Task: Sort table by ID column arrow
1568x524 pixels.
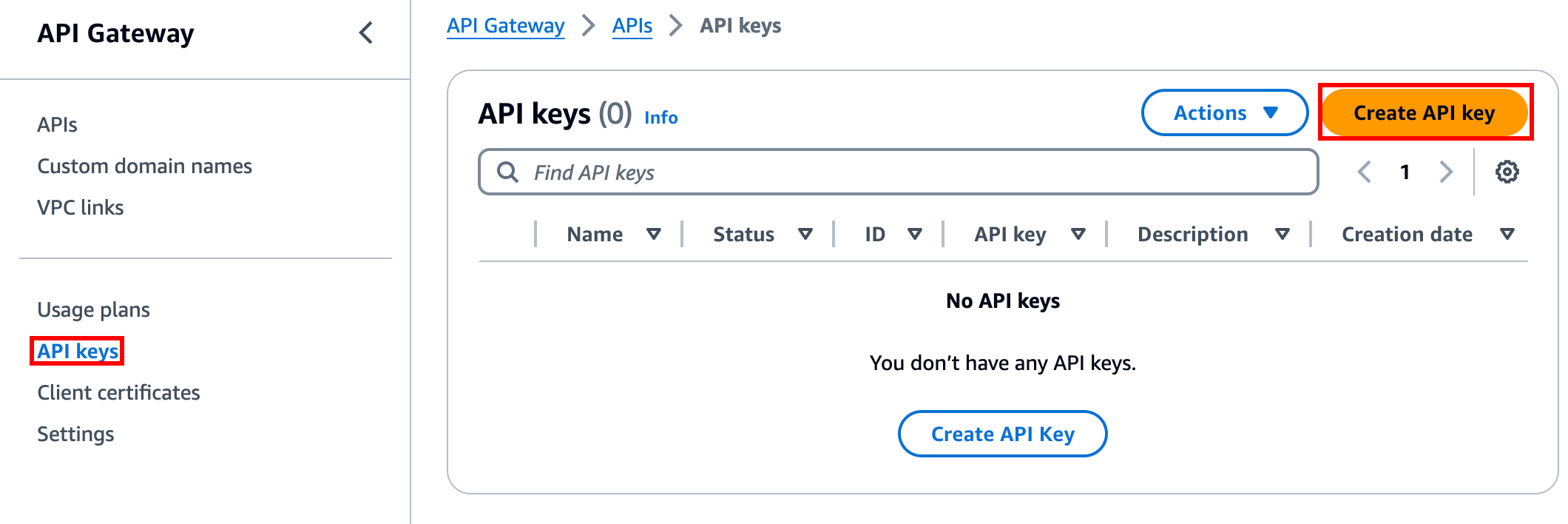Action: point(915,235)
